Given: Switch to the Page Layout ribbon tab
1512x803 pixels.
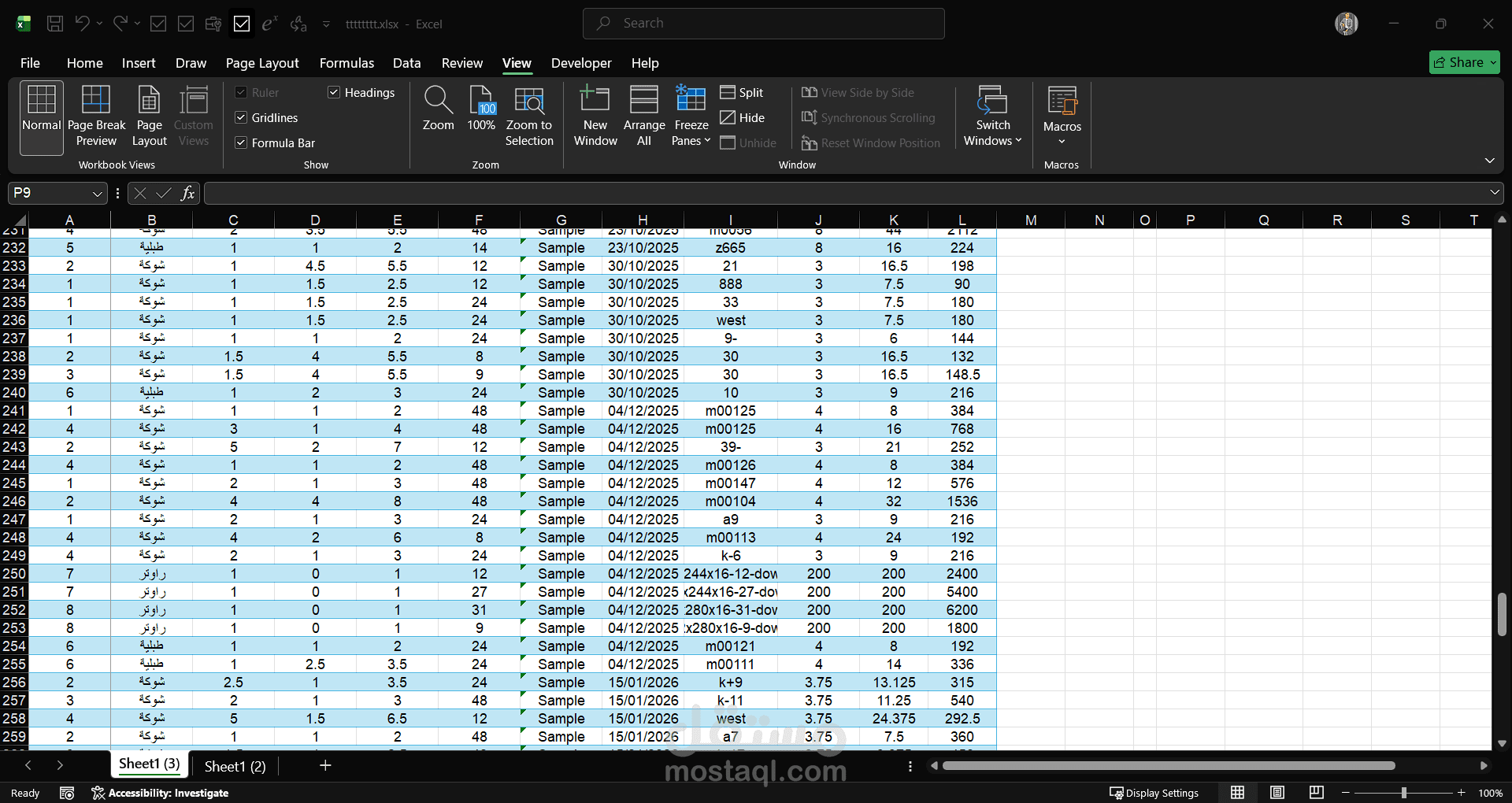Looking at the screenshot, I should 262,63.
